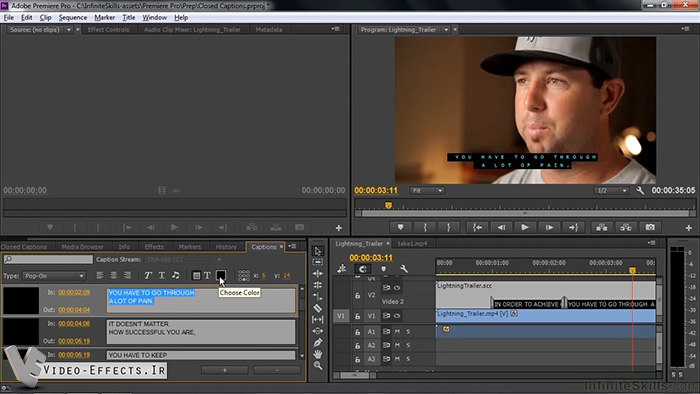The image size is (700, 394).
Task: Open Choose Color swatch in Captions
Action: click(x=221, y=275)
